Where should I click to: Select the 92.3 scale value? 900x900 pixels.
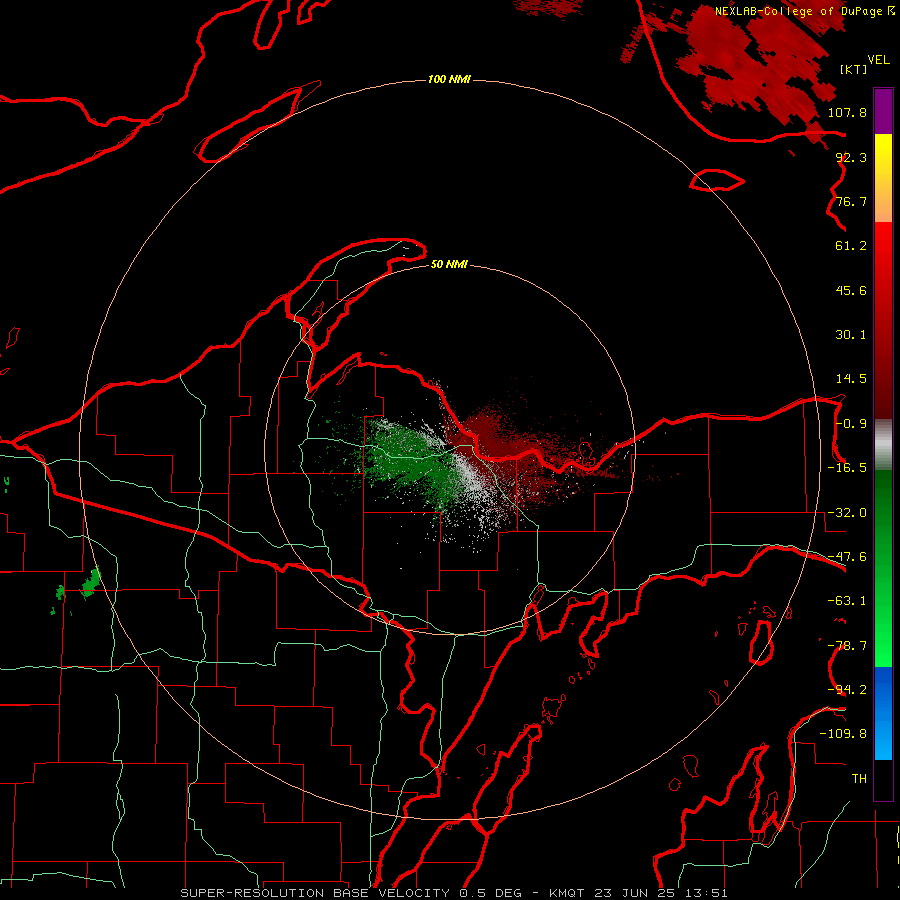[x=851, y=157]
